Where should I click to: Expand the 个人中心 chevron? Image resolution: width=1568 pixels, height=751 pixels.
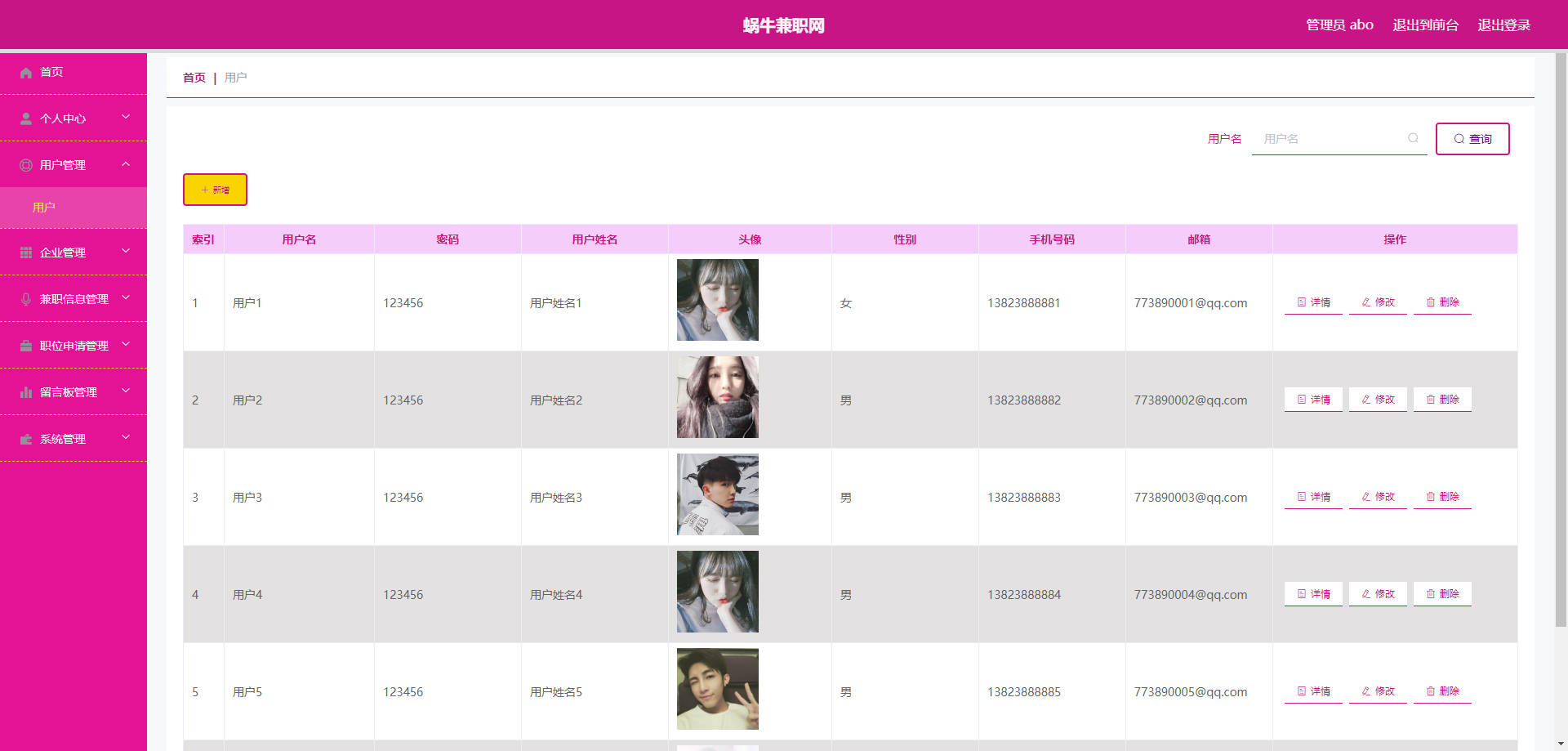pos(126,117)
